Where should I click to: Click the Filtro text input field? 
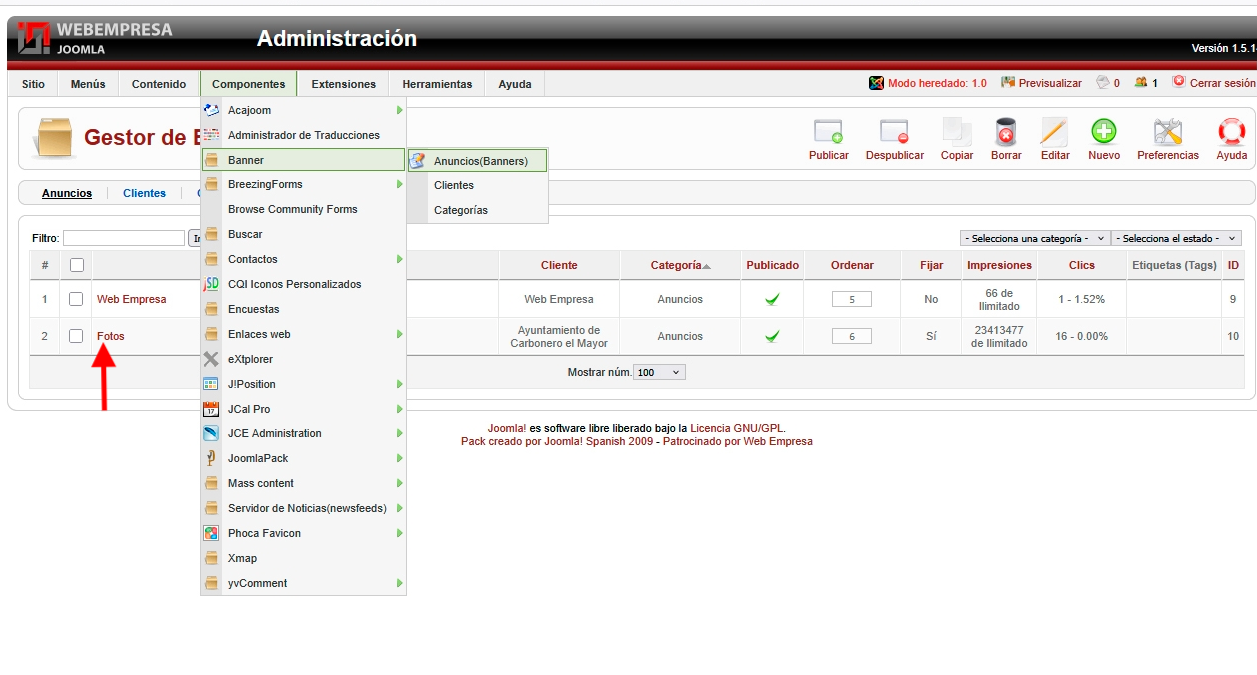tap(123, 238)
